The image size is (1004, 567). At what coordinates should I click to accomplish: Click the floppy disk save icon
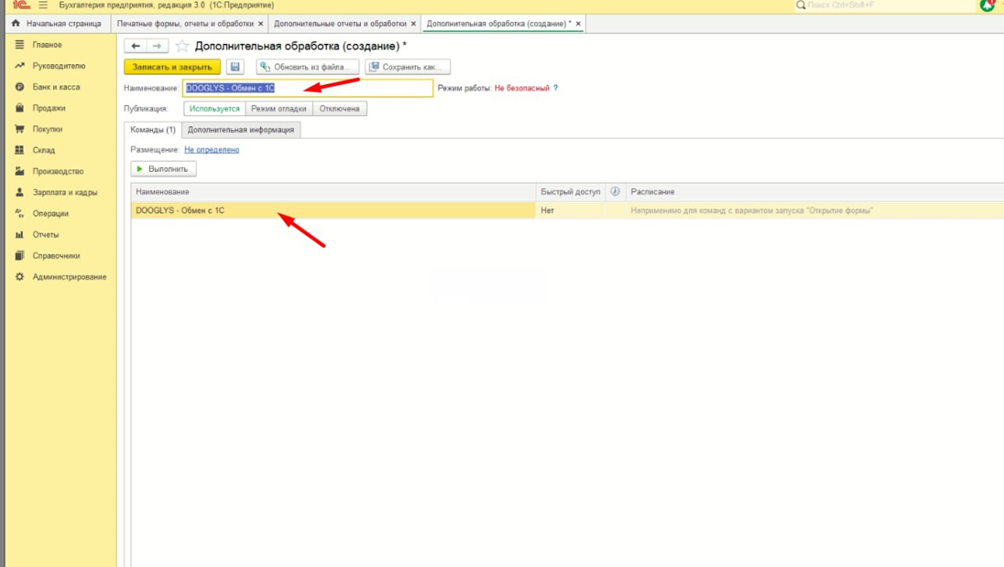pos(235,67)
